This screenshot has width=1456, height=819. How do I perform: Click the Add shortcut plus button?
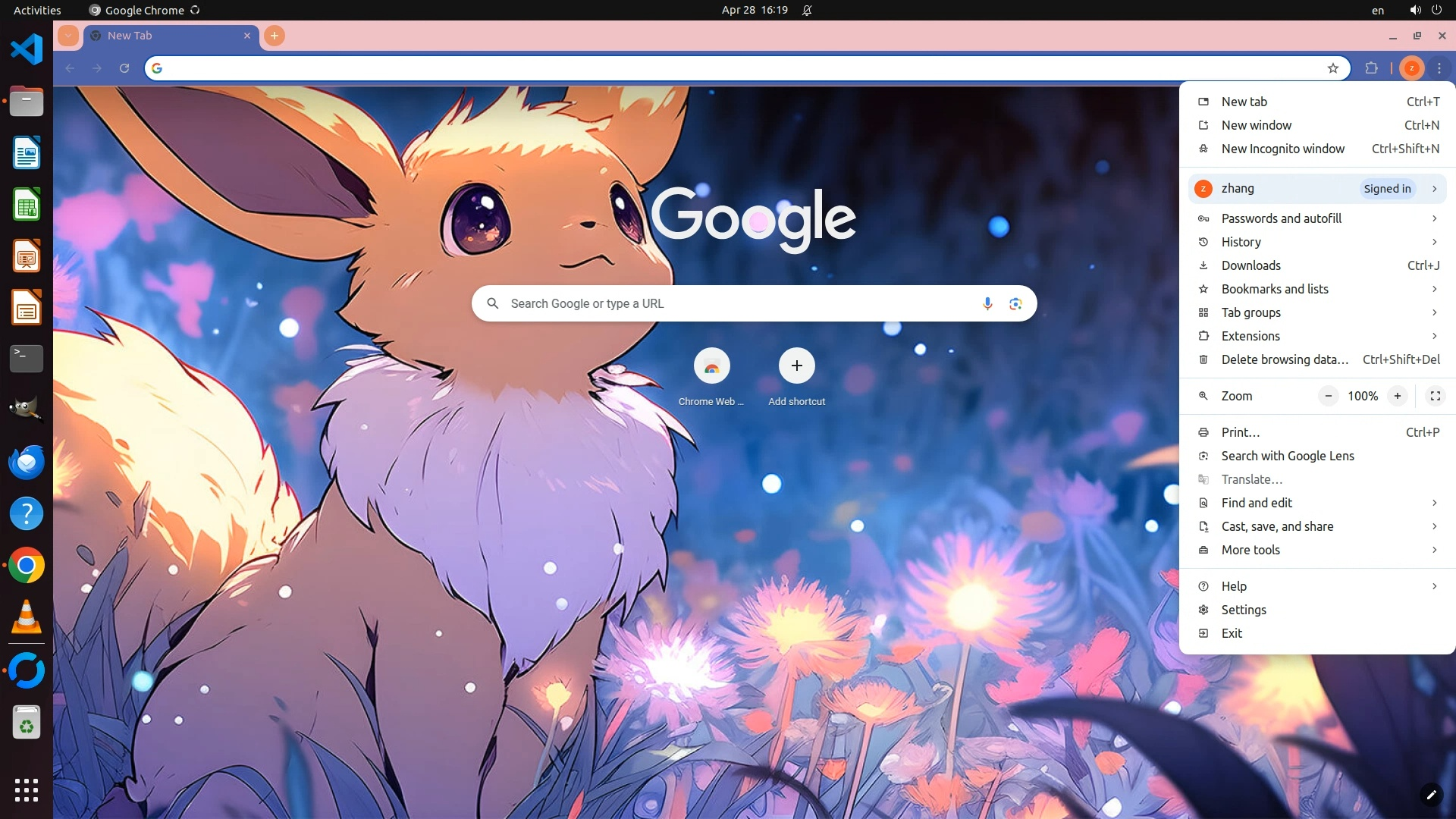coord(796,366)
